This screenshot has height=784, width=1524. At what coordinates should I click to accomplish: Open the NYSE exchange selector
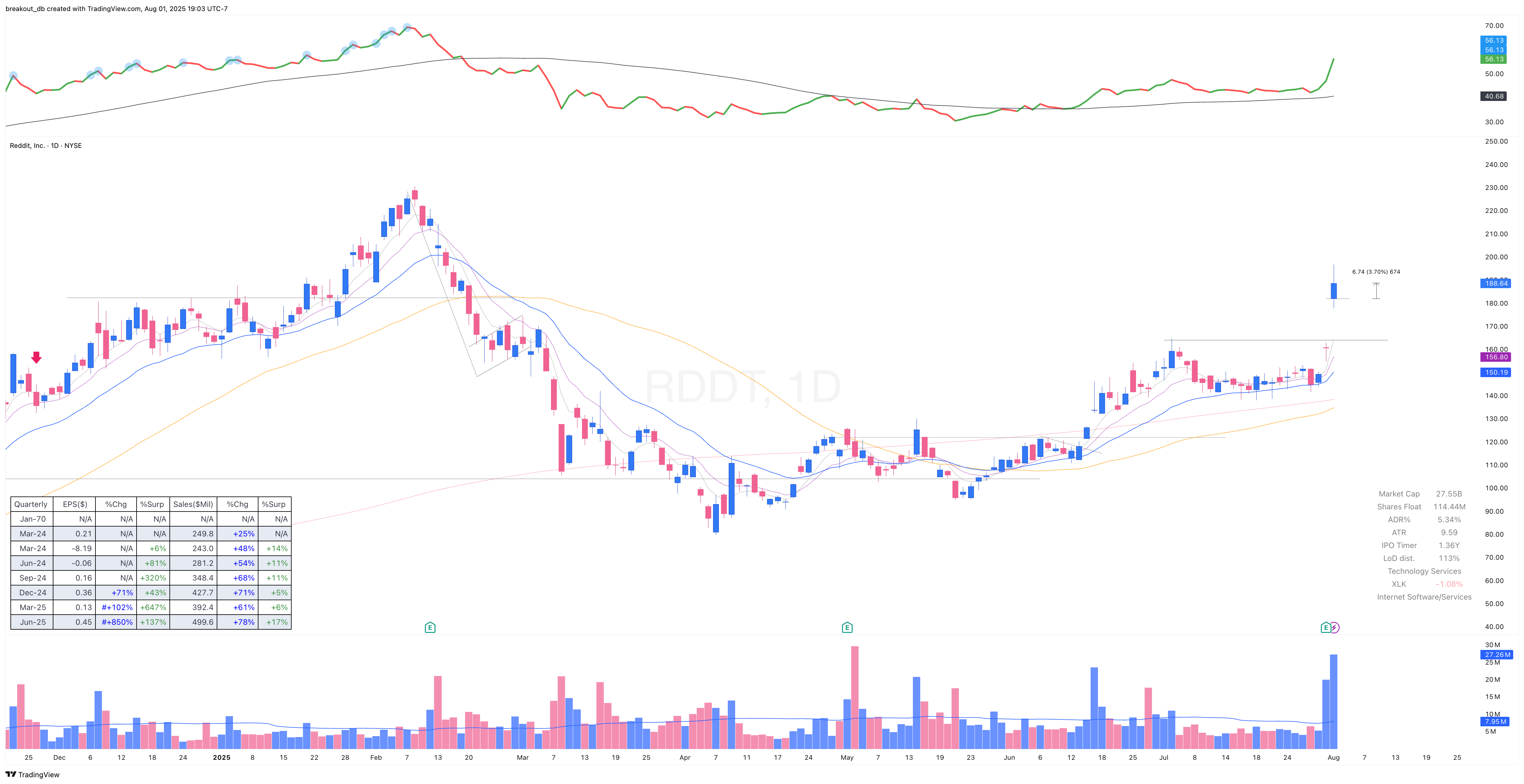coord(75,145)
